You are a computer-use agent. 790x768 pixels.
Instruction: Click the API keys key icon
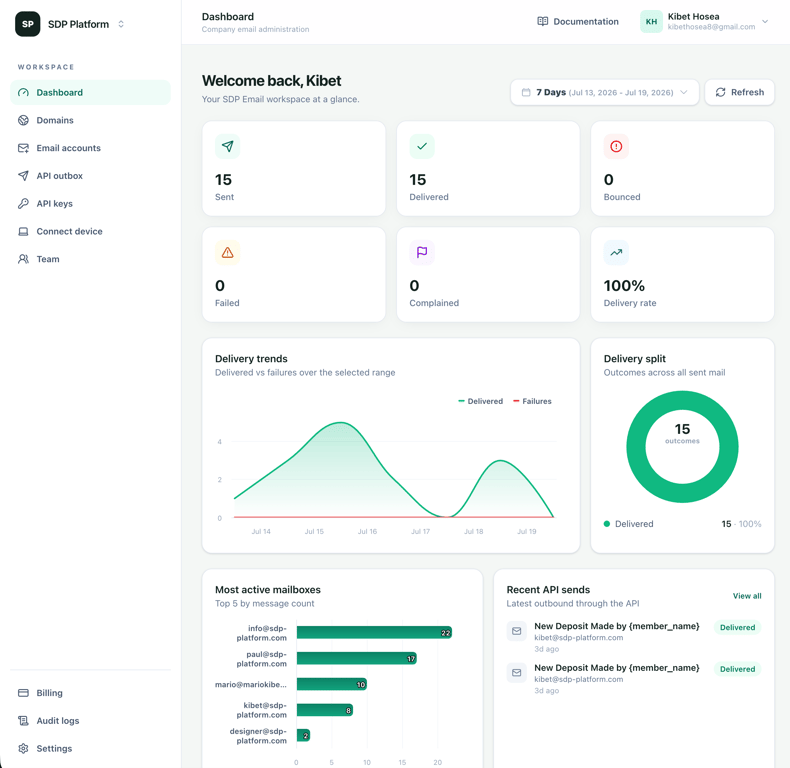tap(23, 204)
